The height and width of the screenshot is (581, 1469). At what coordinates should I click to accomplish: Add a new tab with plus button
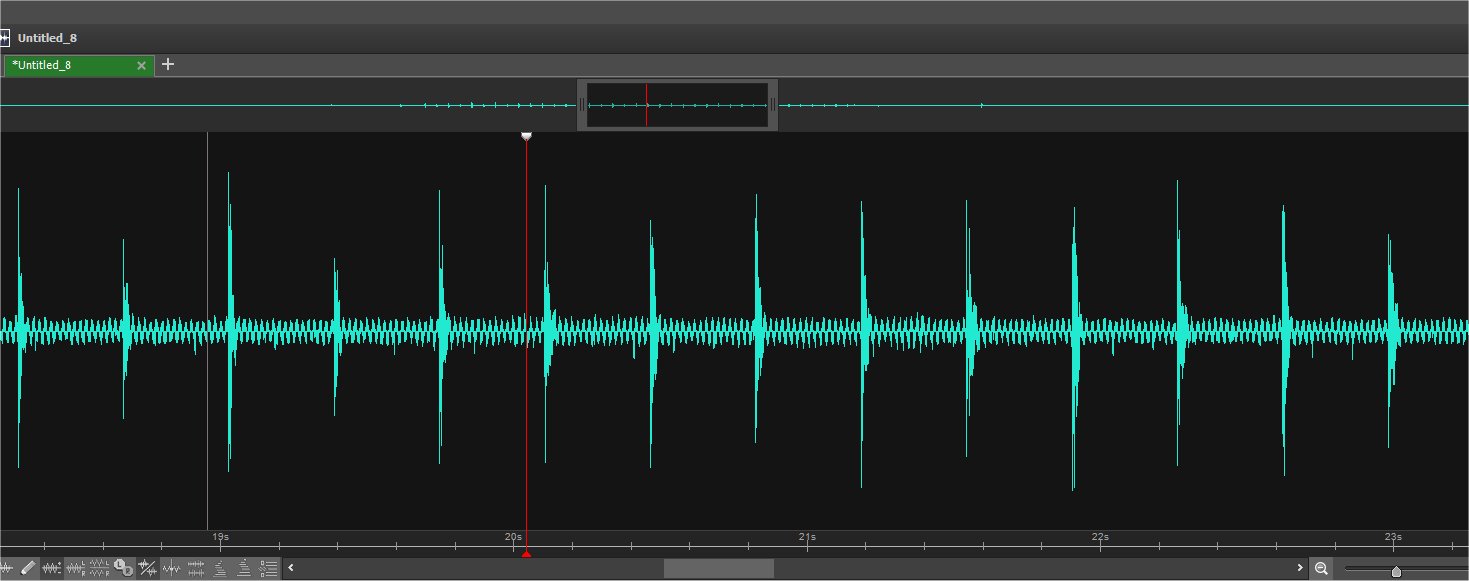pyautogui.click(x=168, y=64)
